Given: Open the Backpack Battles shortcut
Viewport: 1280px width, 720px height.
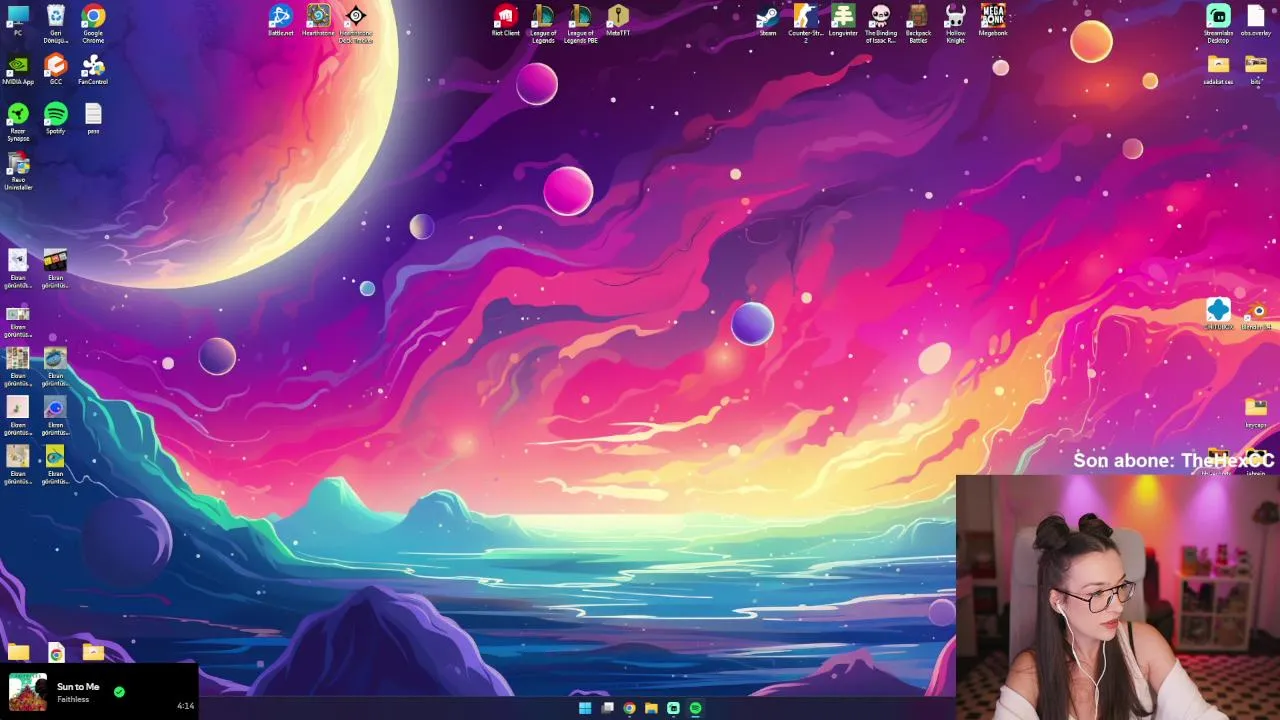Looking at the screenshot, I should click(918, 24).
